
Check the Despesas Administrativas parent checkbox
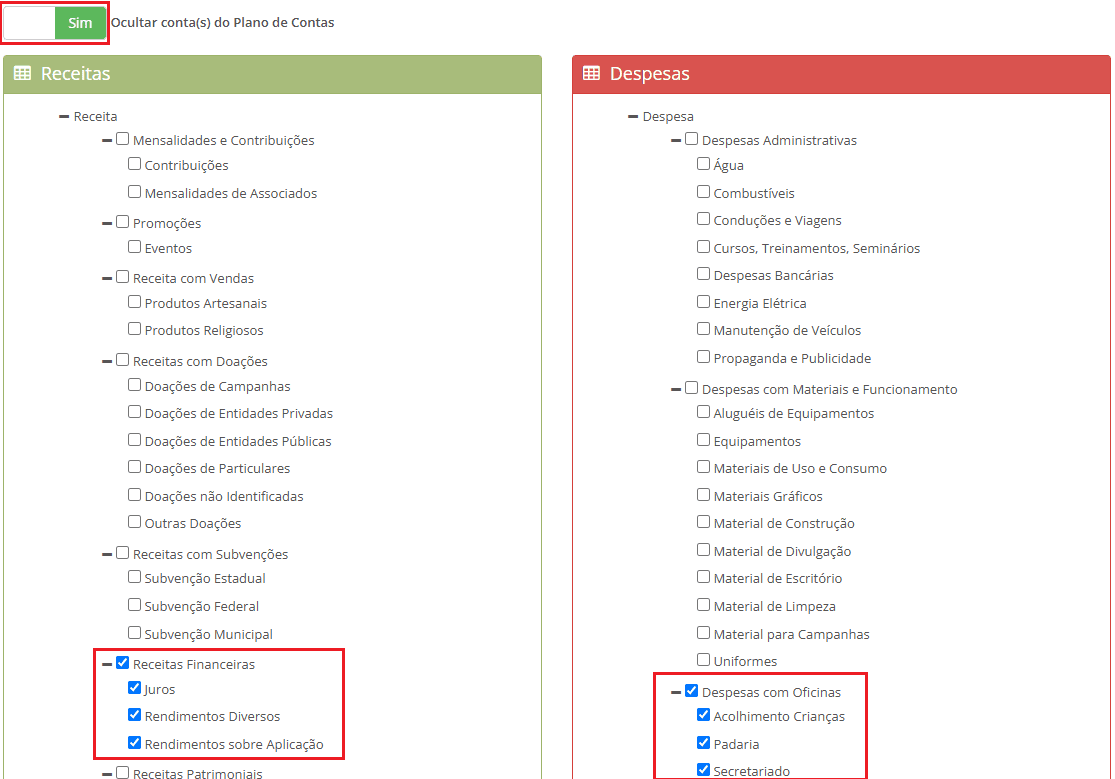click(x=691, y=139)
